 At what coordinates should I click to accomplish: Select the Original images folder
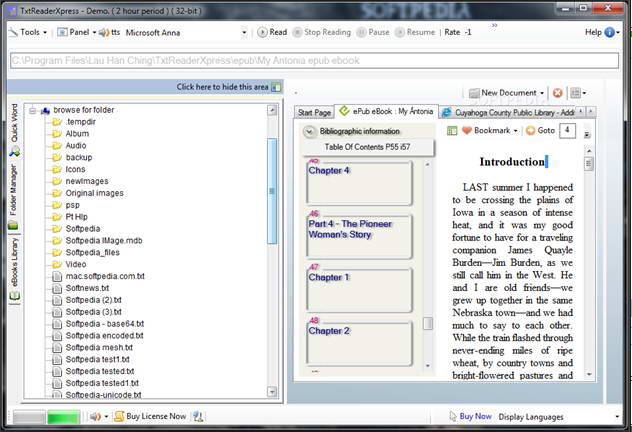click(x=95, y=193)
